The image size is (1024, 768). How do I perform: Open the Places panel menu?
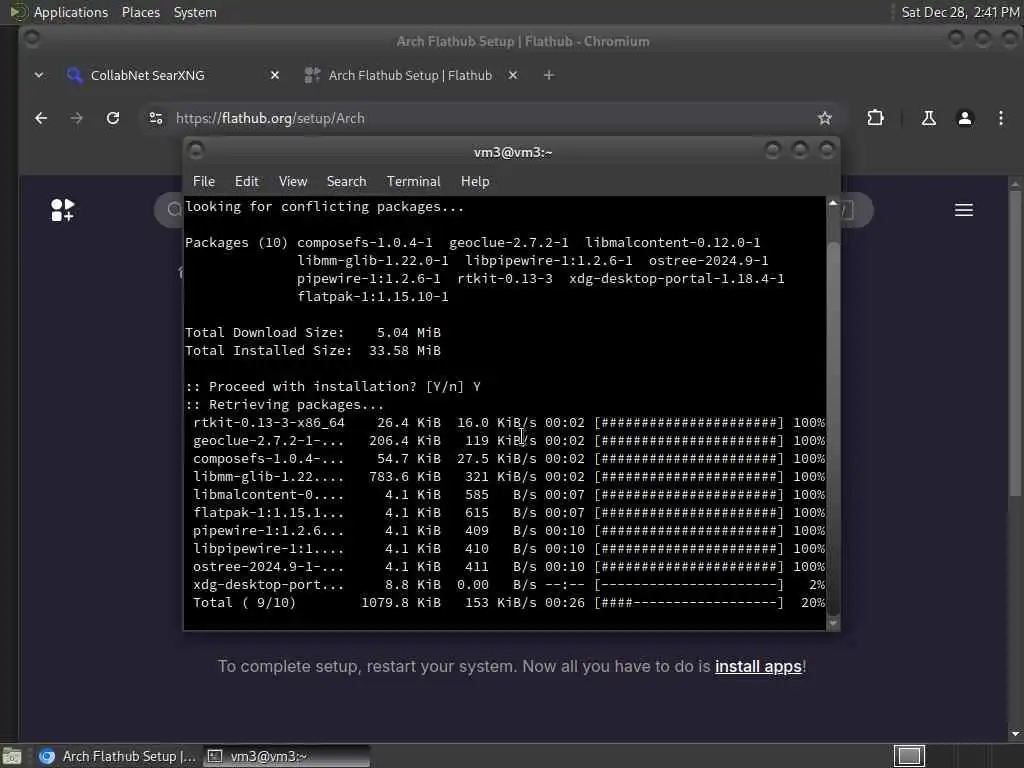click(141, 12)
